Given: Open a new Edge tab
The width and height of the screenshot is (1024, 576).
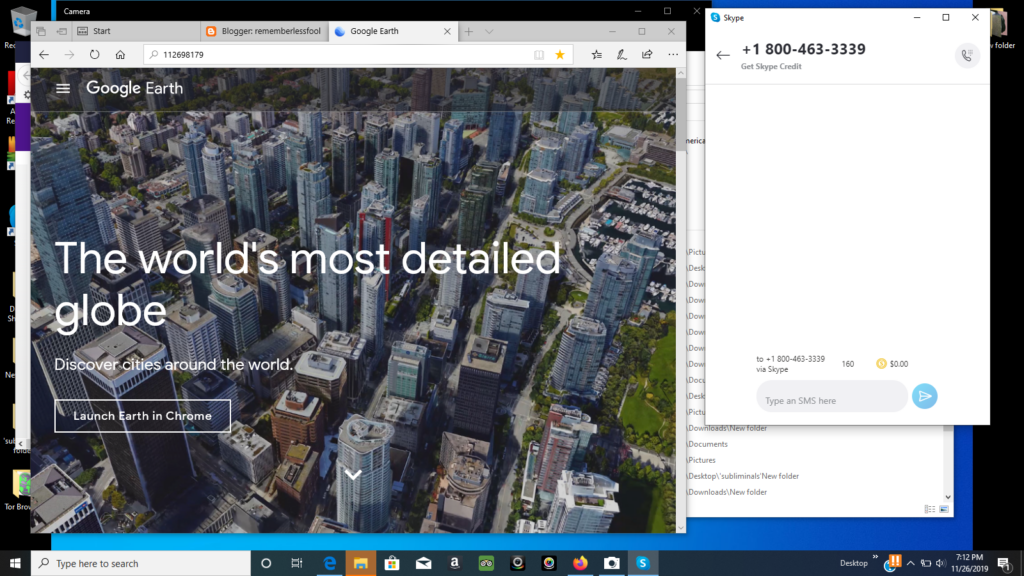Looking at the screenshot, I should (x=469, y=31).
